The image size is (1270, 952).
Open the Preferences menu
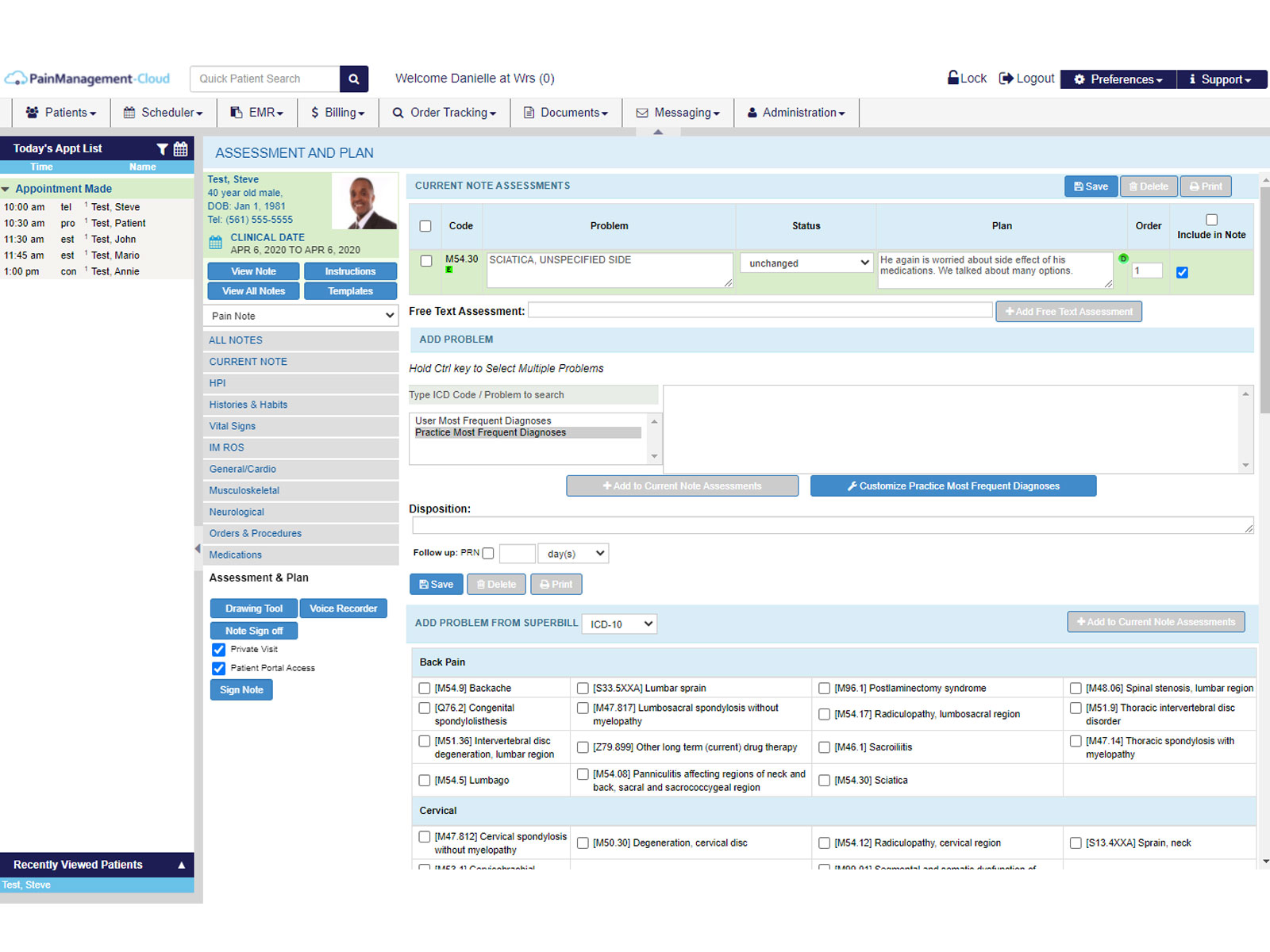click(x=1118, y=79)
